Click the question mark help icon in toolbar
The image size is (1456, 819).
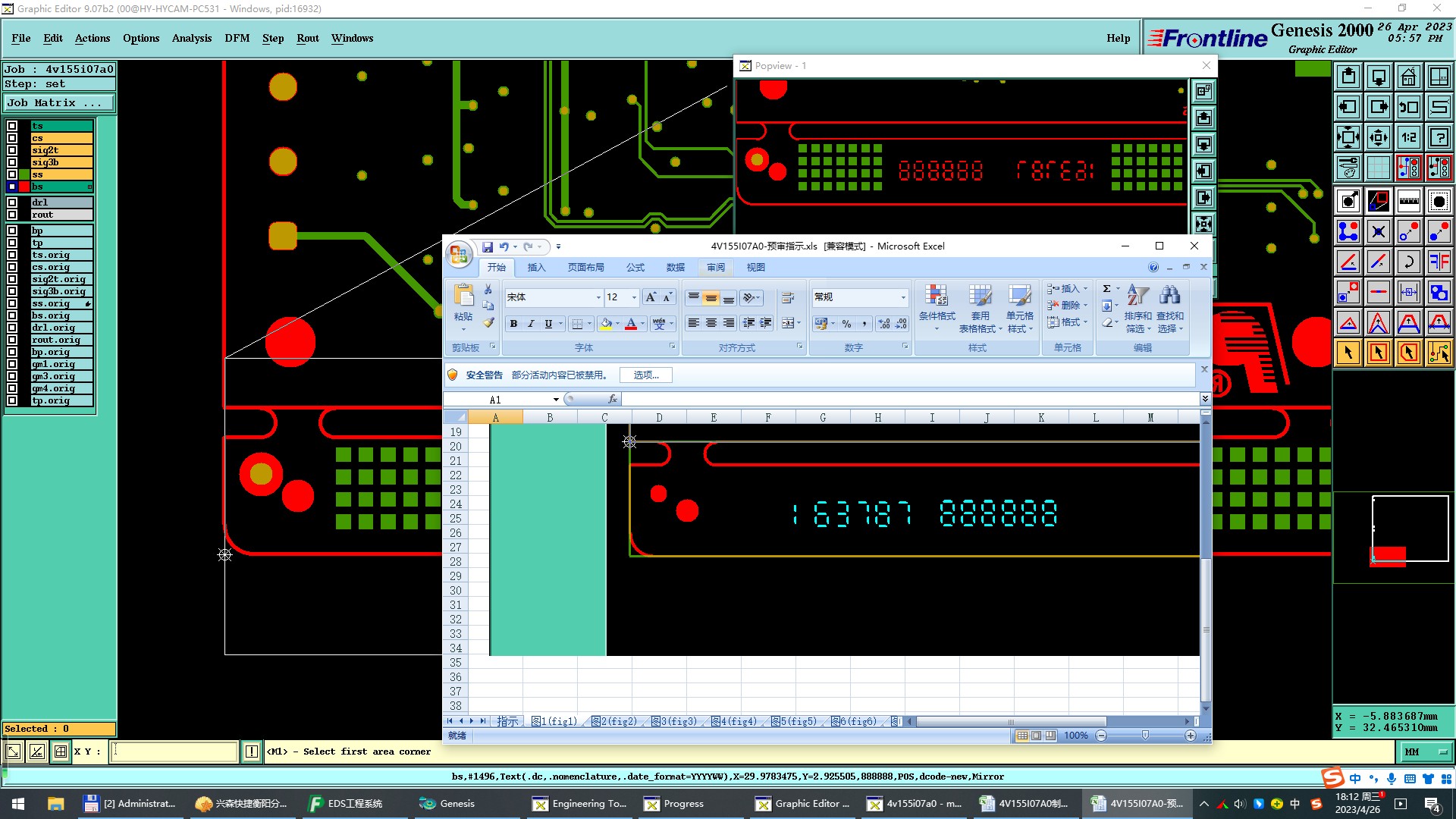[1439, 137]
